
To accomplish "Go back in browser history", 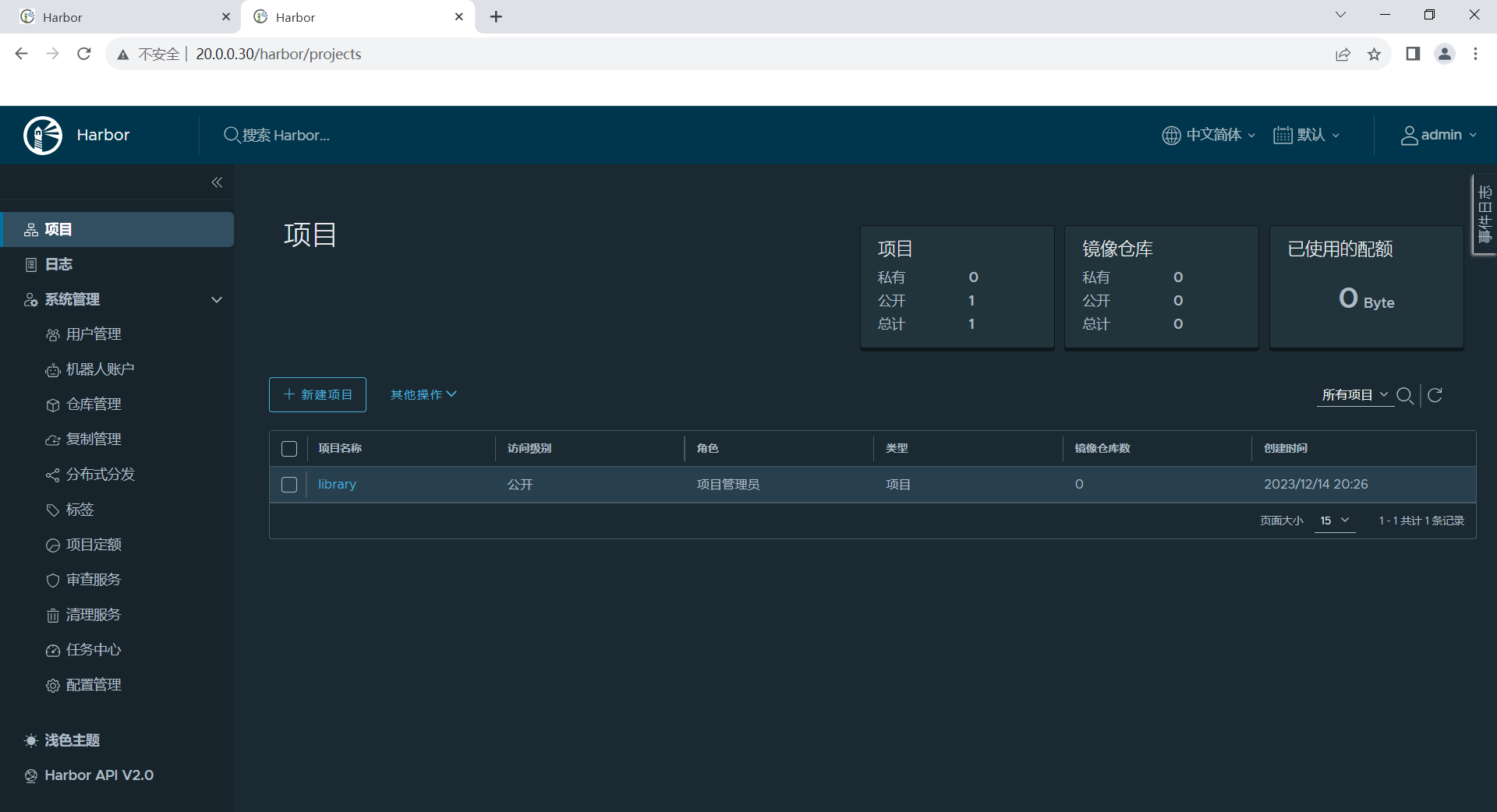I will pyautogui.click(x=22, y=54).
